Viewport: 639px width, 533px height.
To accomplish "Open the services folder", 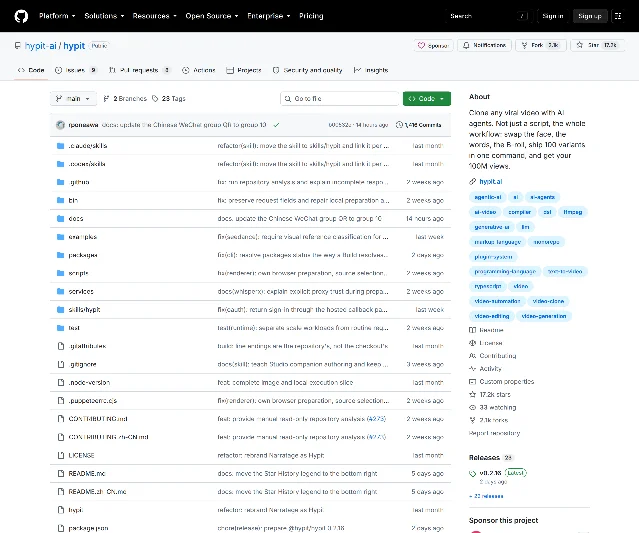I will pos(81,291).
